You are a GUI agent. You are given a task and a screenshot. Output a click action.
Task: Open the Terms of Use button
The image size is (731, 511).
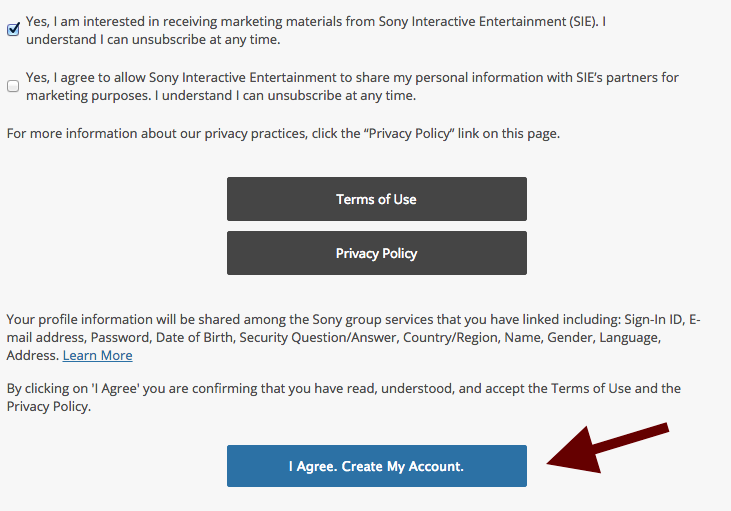point(376,199)
